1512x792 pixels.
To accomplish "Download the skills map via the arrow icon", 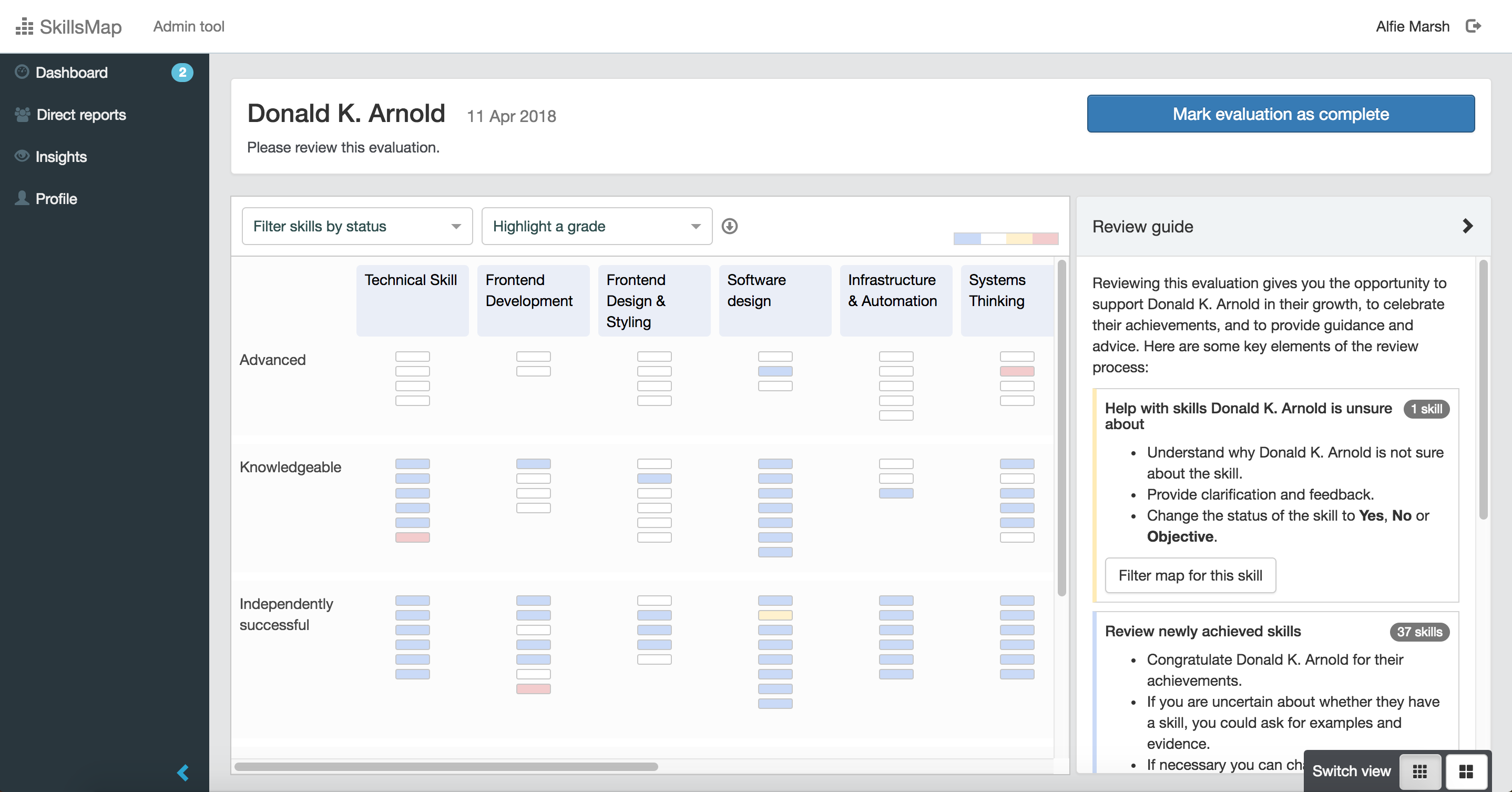I will [731, 226].
